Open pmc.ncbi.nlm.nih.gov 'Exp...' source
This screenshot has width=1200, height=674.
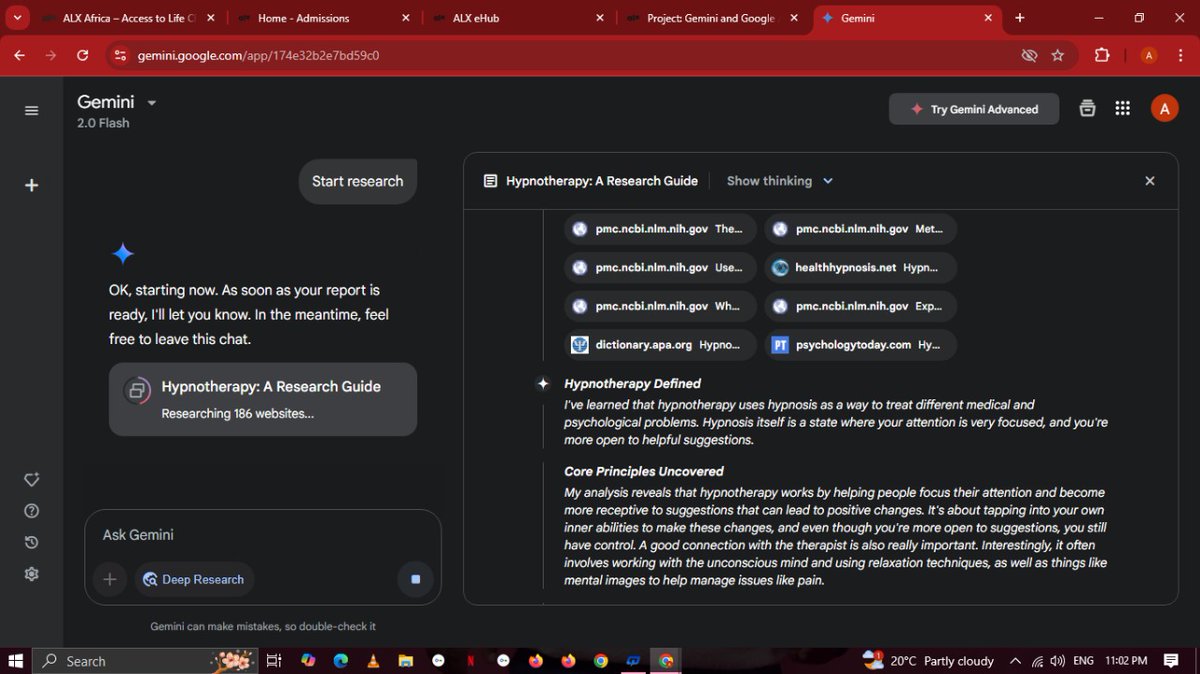(x=860, y=306)
